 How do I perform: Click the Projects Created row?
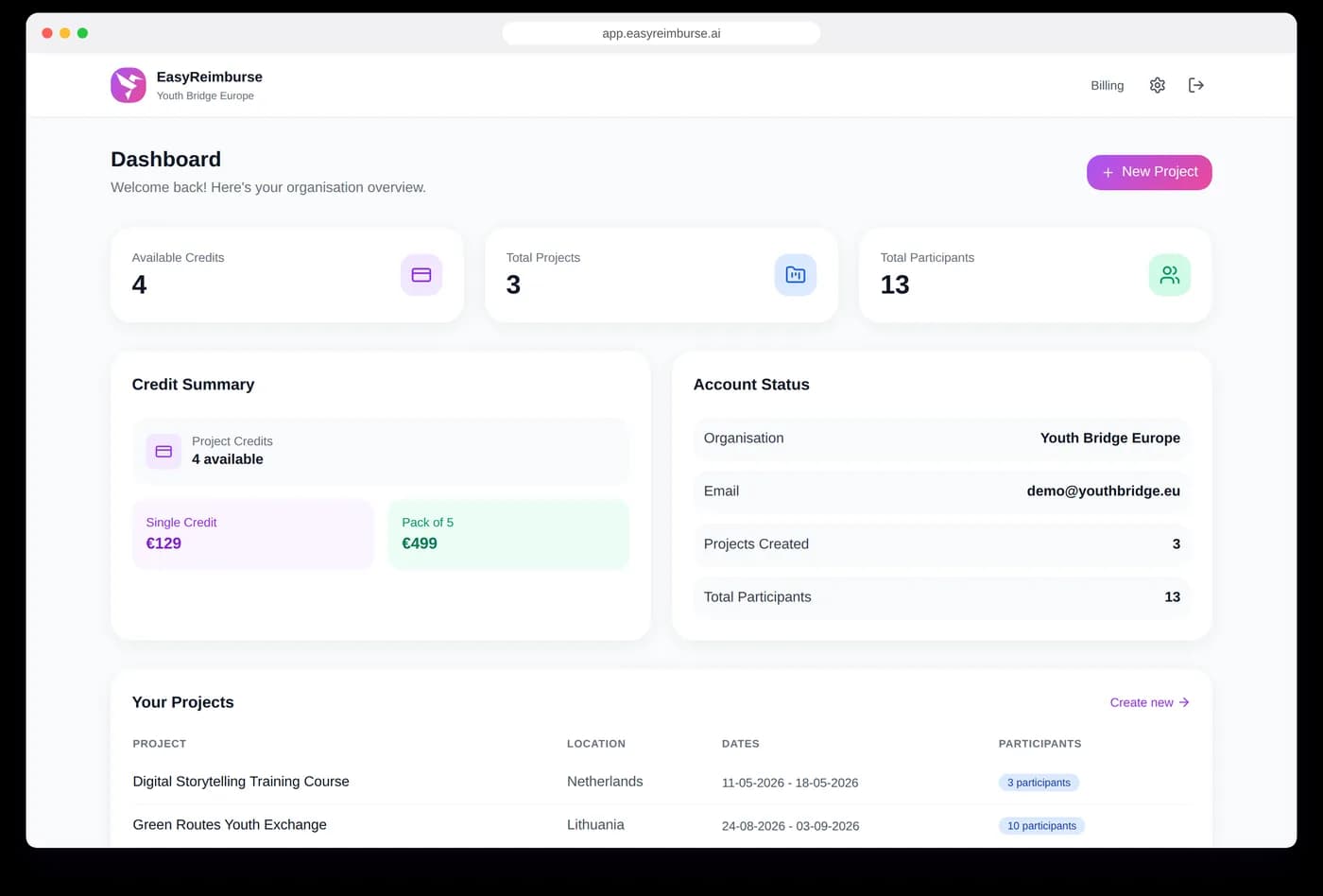(941, 544)
